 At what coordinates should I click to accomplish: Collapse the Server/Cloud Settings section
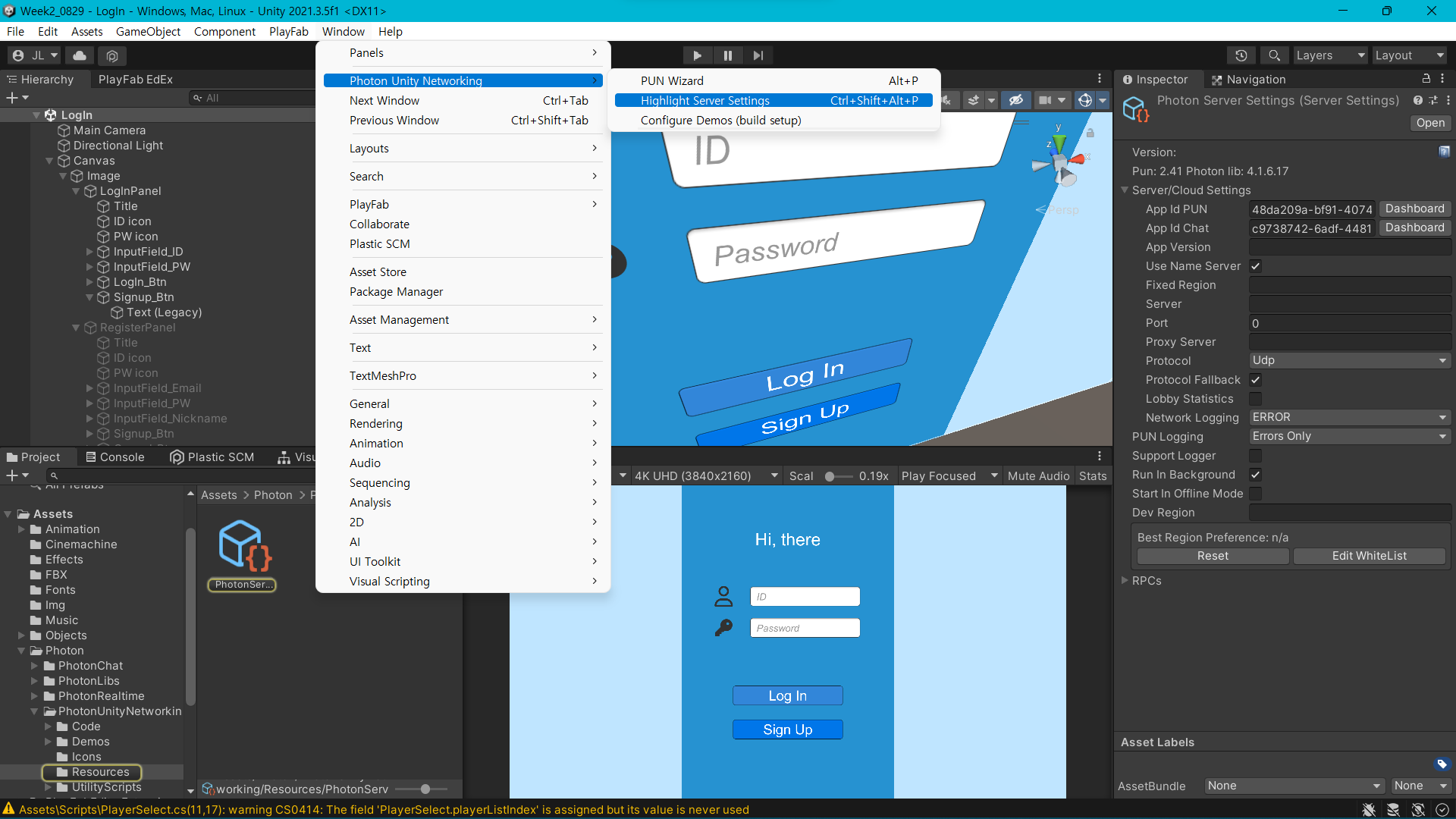tap(1125, 190)
